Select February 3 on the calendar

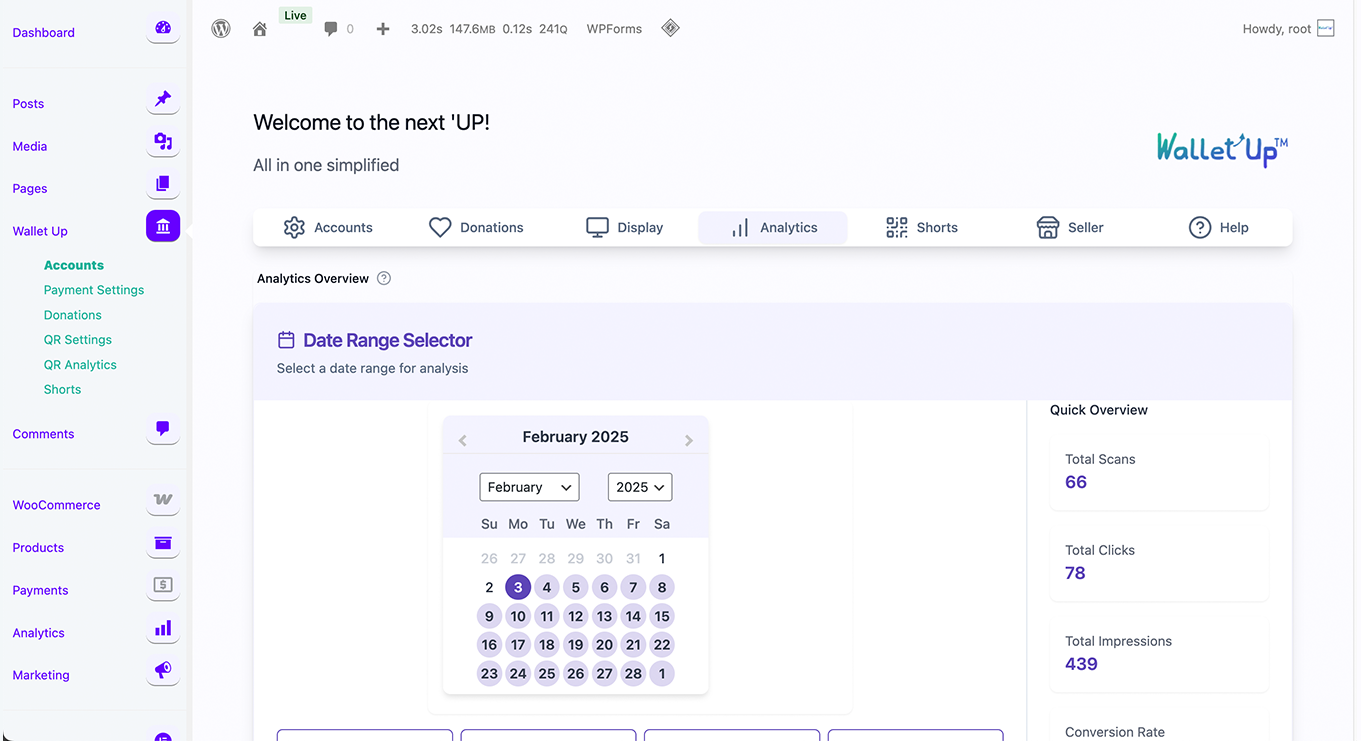click(x=518, y=587)
